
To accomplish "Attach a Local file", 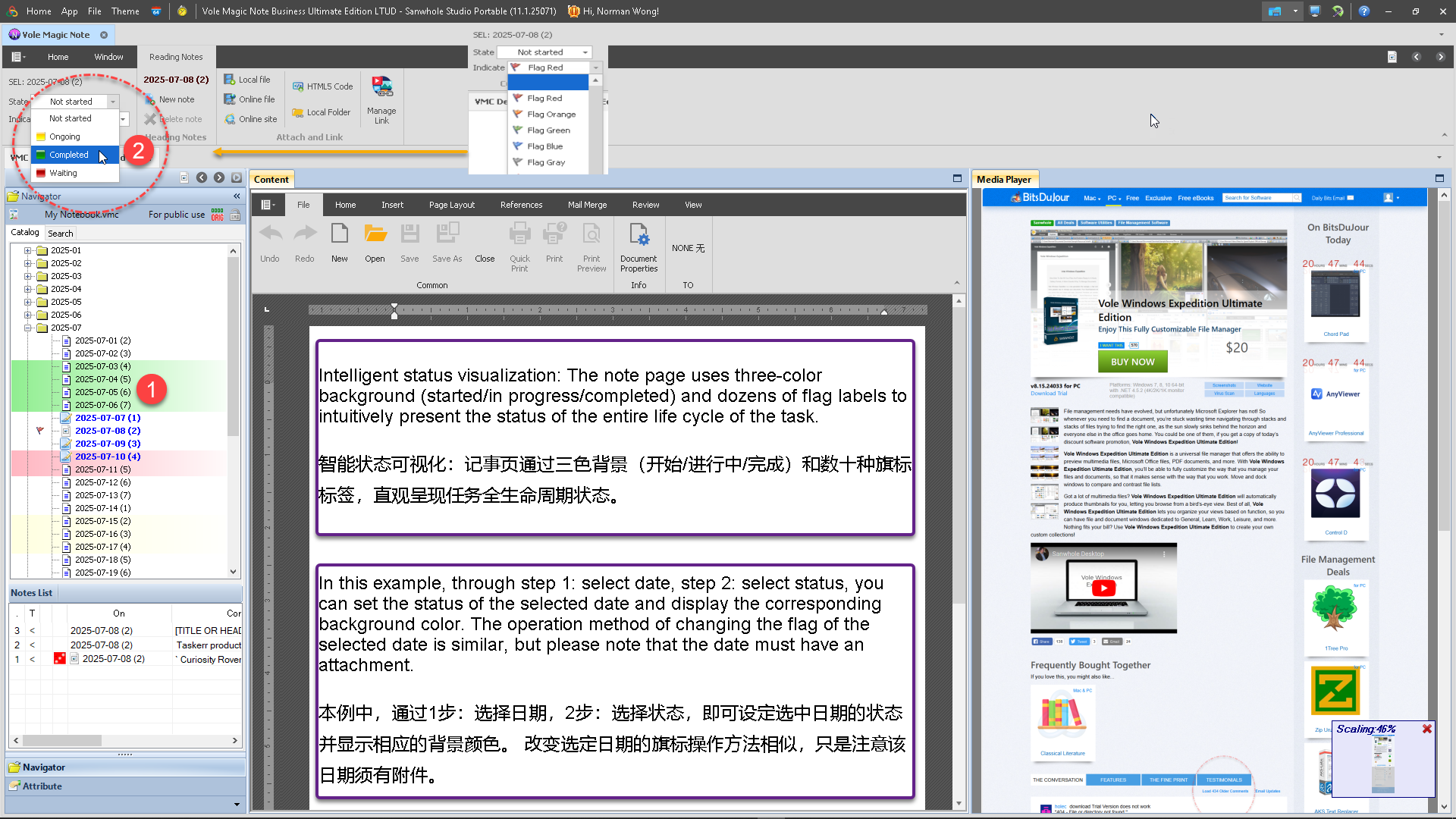I will coord(247,80).
